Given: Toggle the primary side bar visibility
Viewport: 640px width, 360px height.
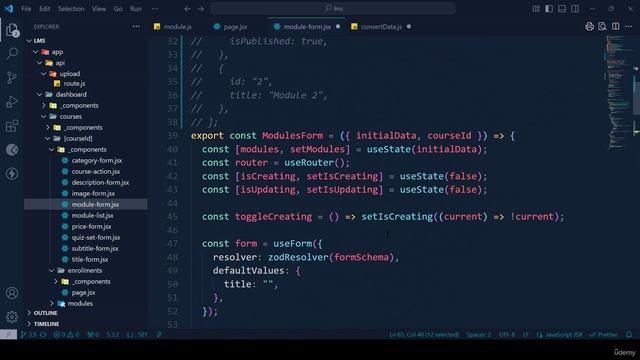Looking at the screenshot, I should 549,9.
